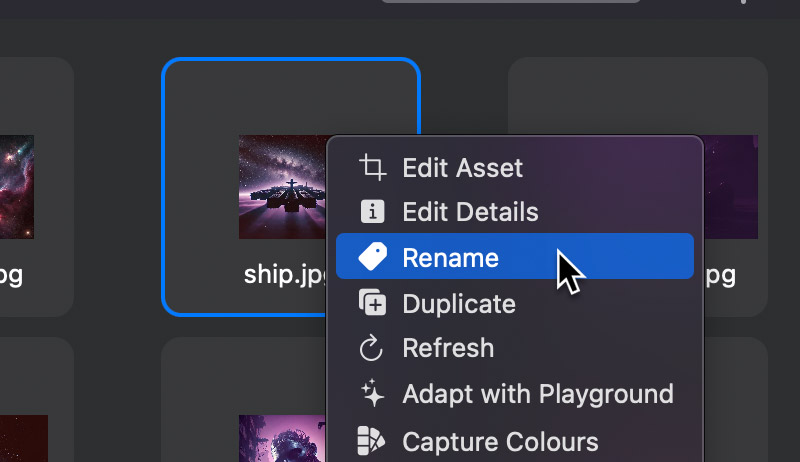Click the circular Refresh arrow icon
This screenshot has width=800, height=462.
372,348
